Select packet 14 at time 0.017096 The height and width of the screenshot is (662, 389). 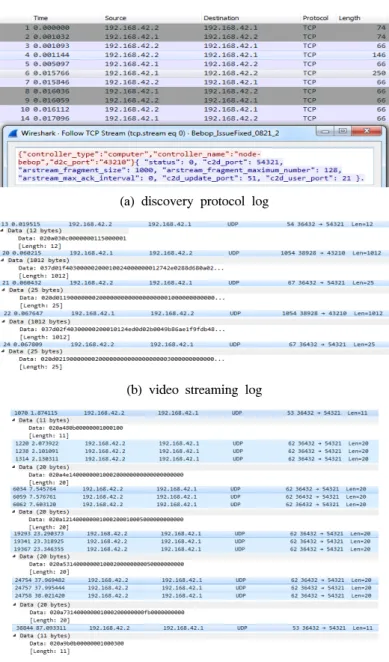[x=194, y=119]
